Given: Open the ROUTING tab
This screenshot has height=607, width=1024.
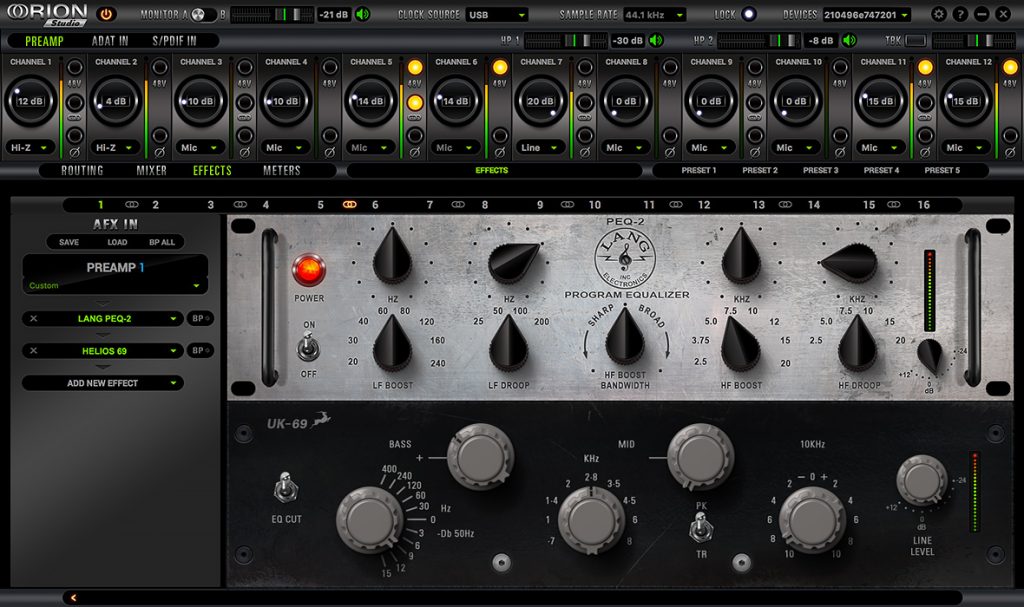Looking at the screenshot, I should (82, 171).
